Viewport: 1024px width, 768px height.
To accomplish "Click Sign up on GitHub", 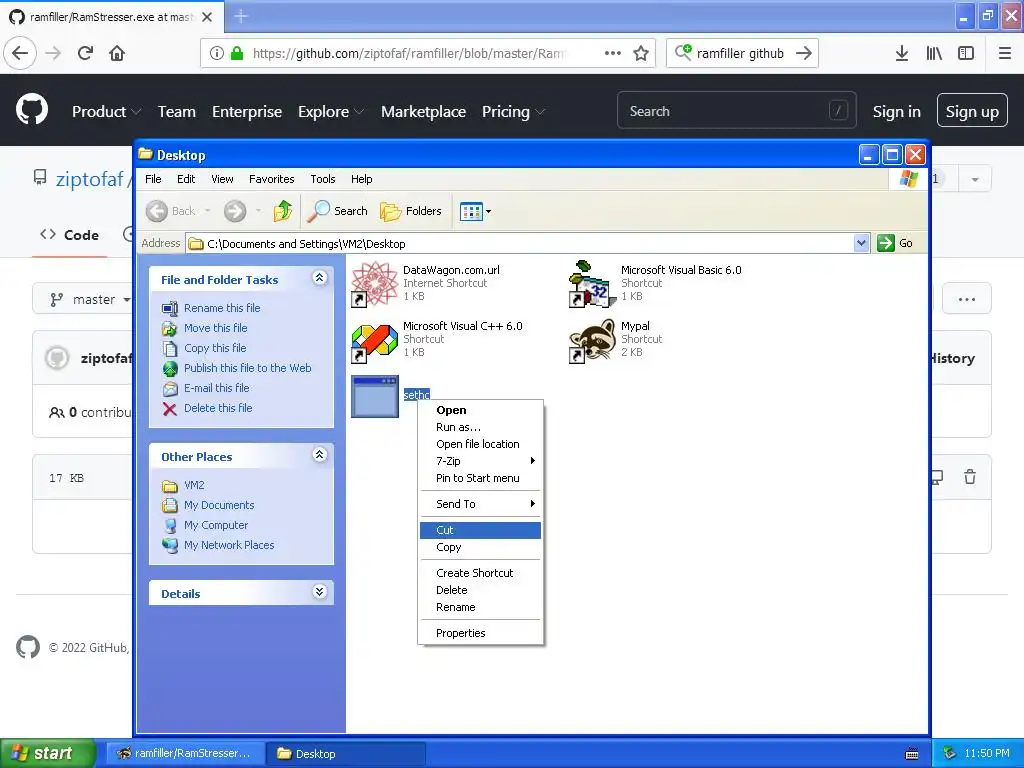I will coord(972,111).
